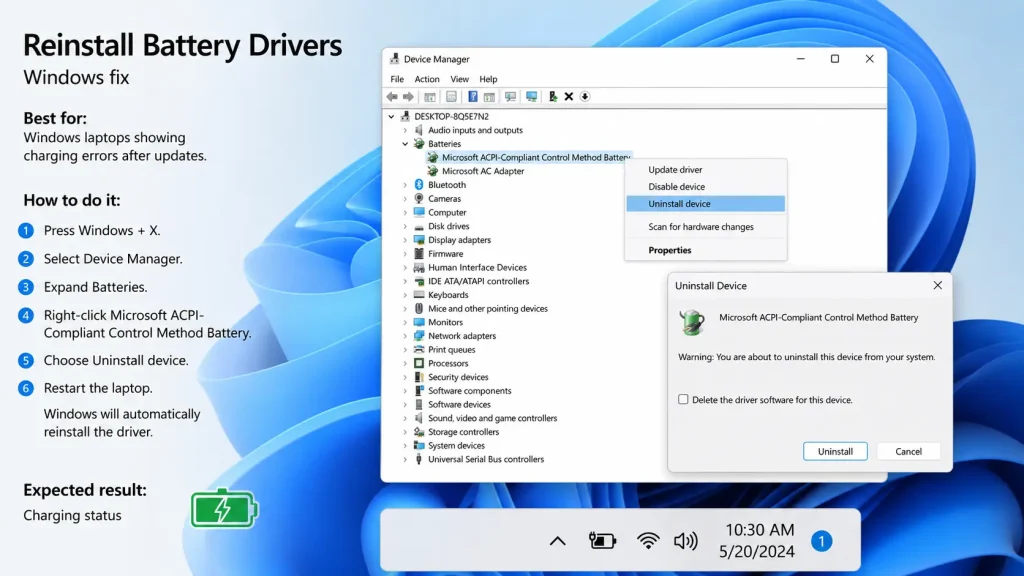
Task: Select System devices label
Action: (x=456, y=445)
